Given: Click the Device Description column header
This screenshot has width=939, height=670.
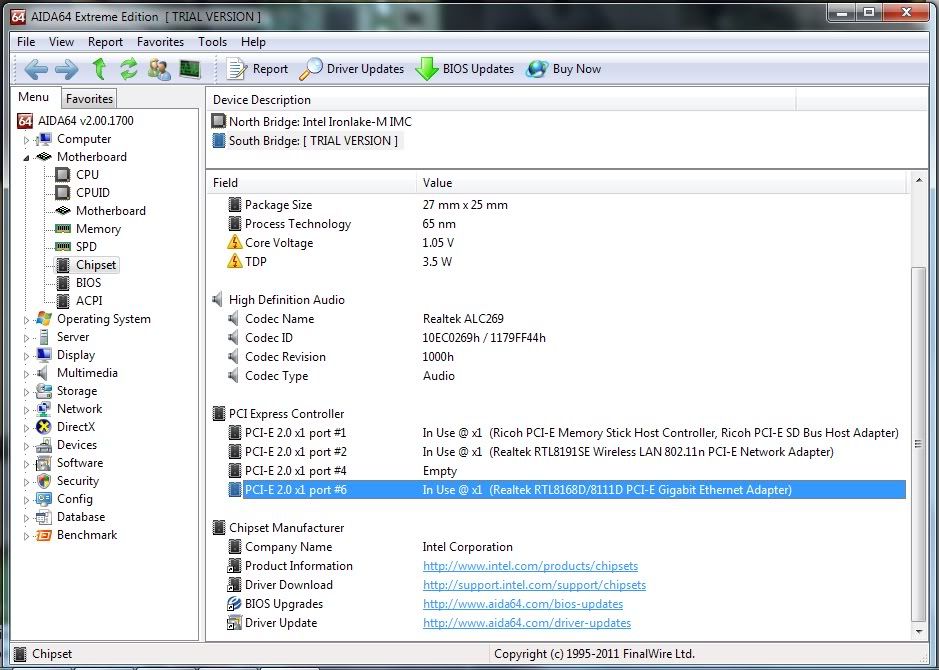Looking at the screenshot, I should click(501, 100).
